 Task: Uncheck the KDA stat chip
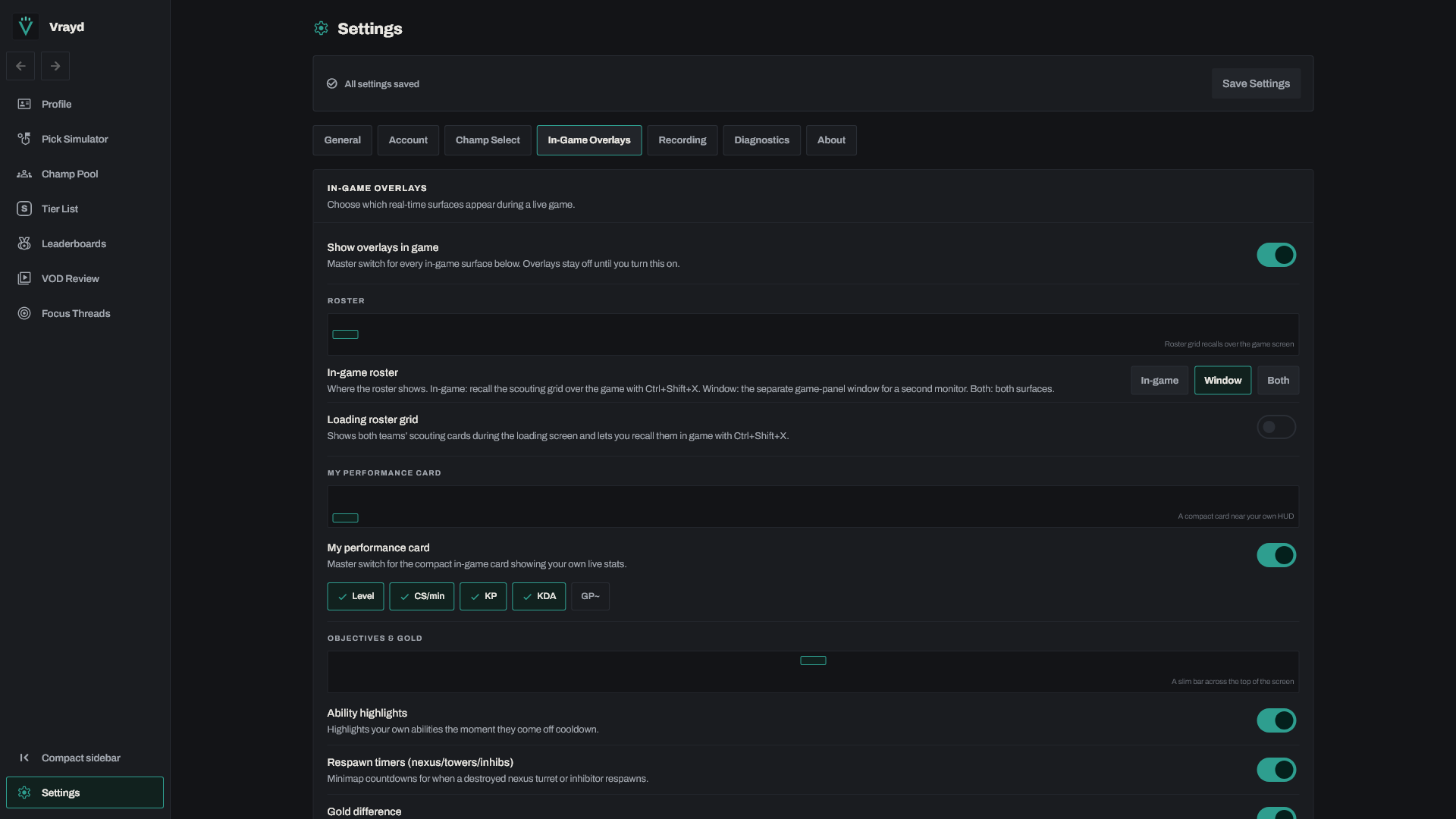click(539, 596)
